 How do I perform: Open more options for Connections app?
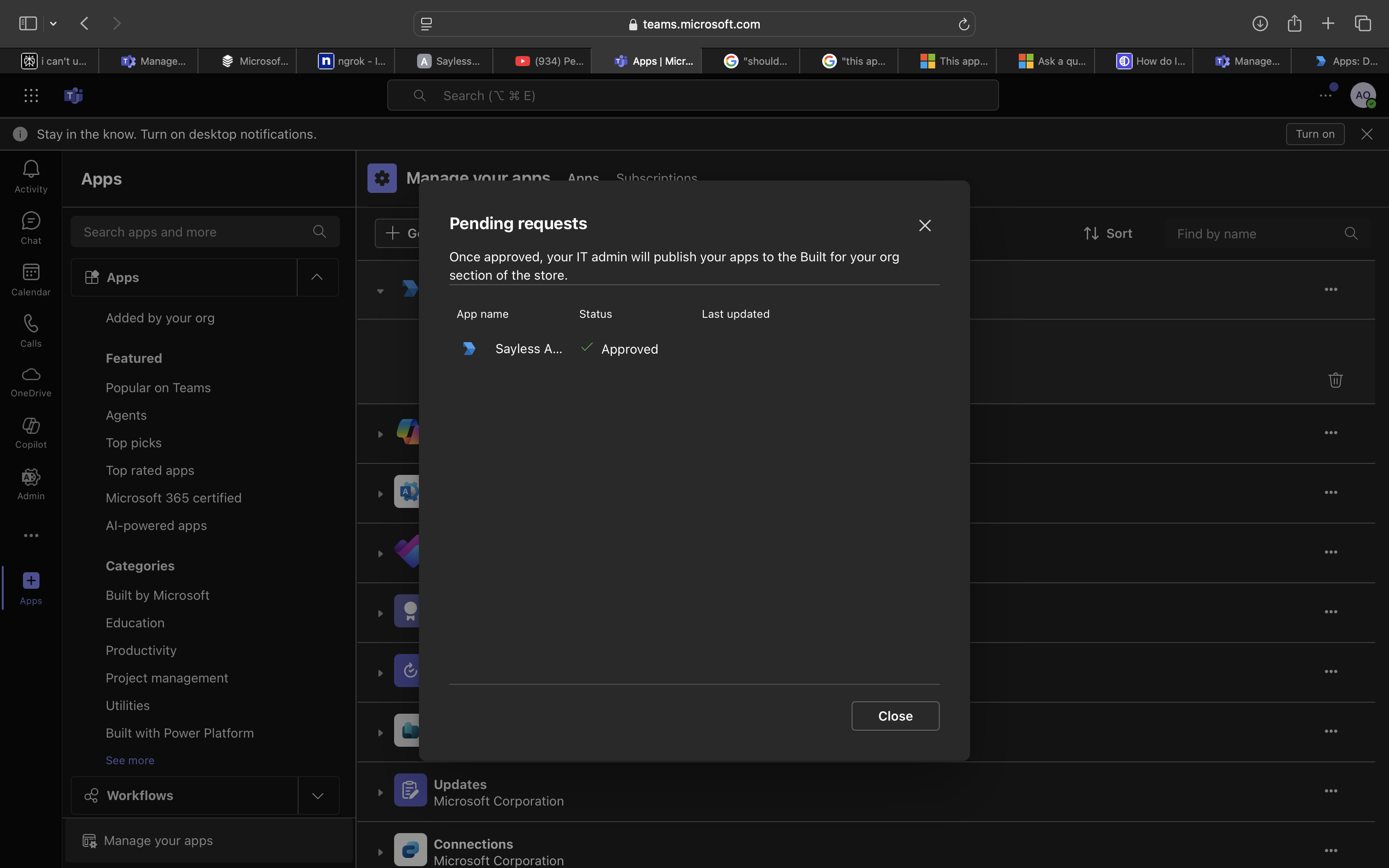1331,851
